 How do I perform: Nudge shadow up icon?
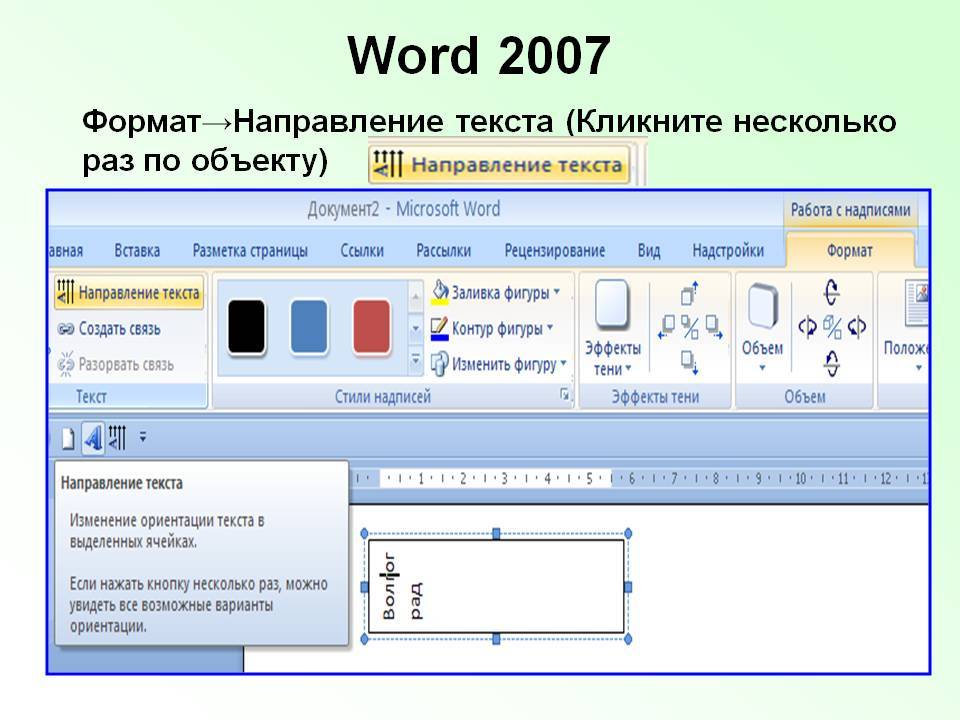(x=690, y=293)
